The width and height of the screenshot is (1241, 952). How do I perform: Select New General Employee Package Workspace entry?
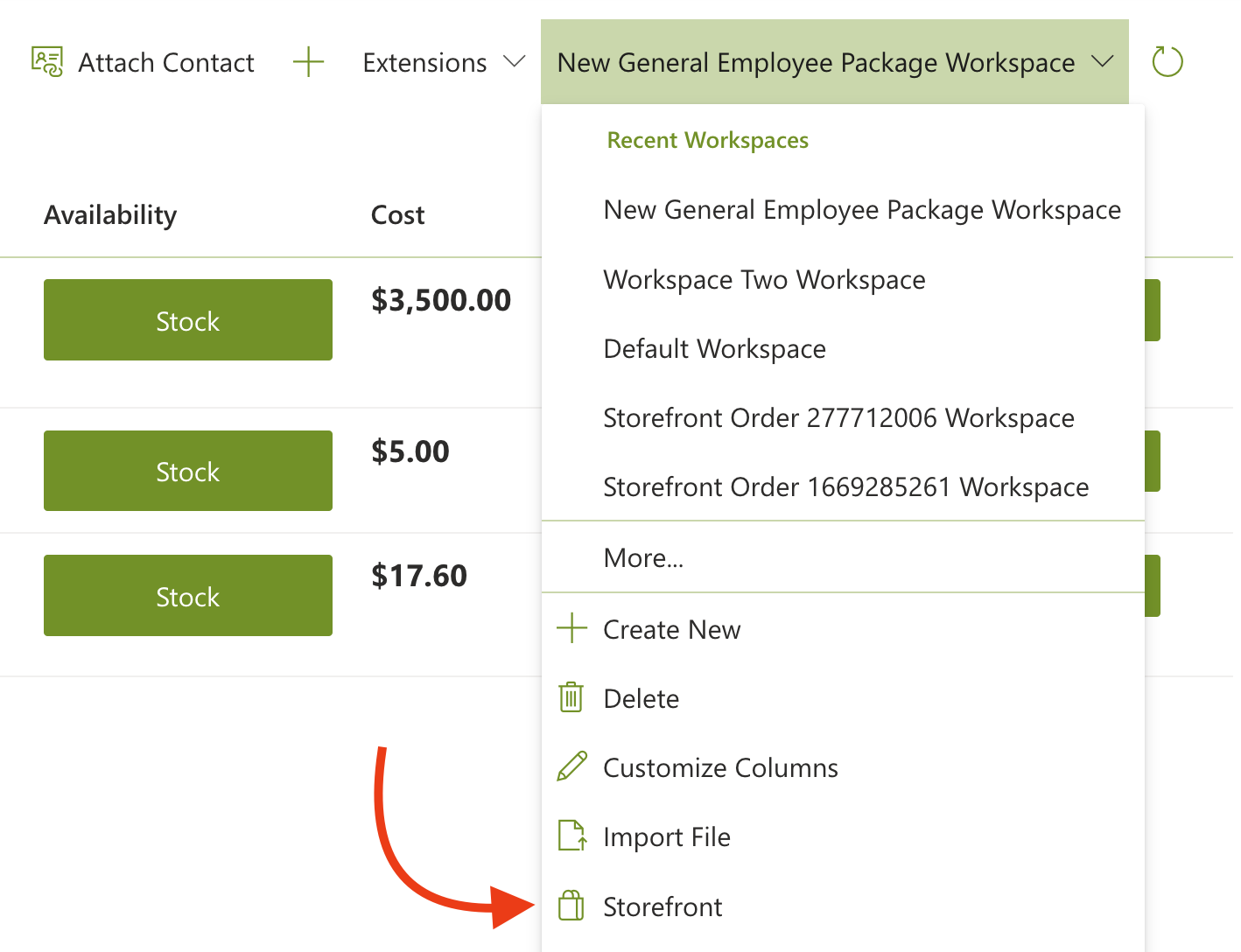pos(861,210)
